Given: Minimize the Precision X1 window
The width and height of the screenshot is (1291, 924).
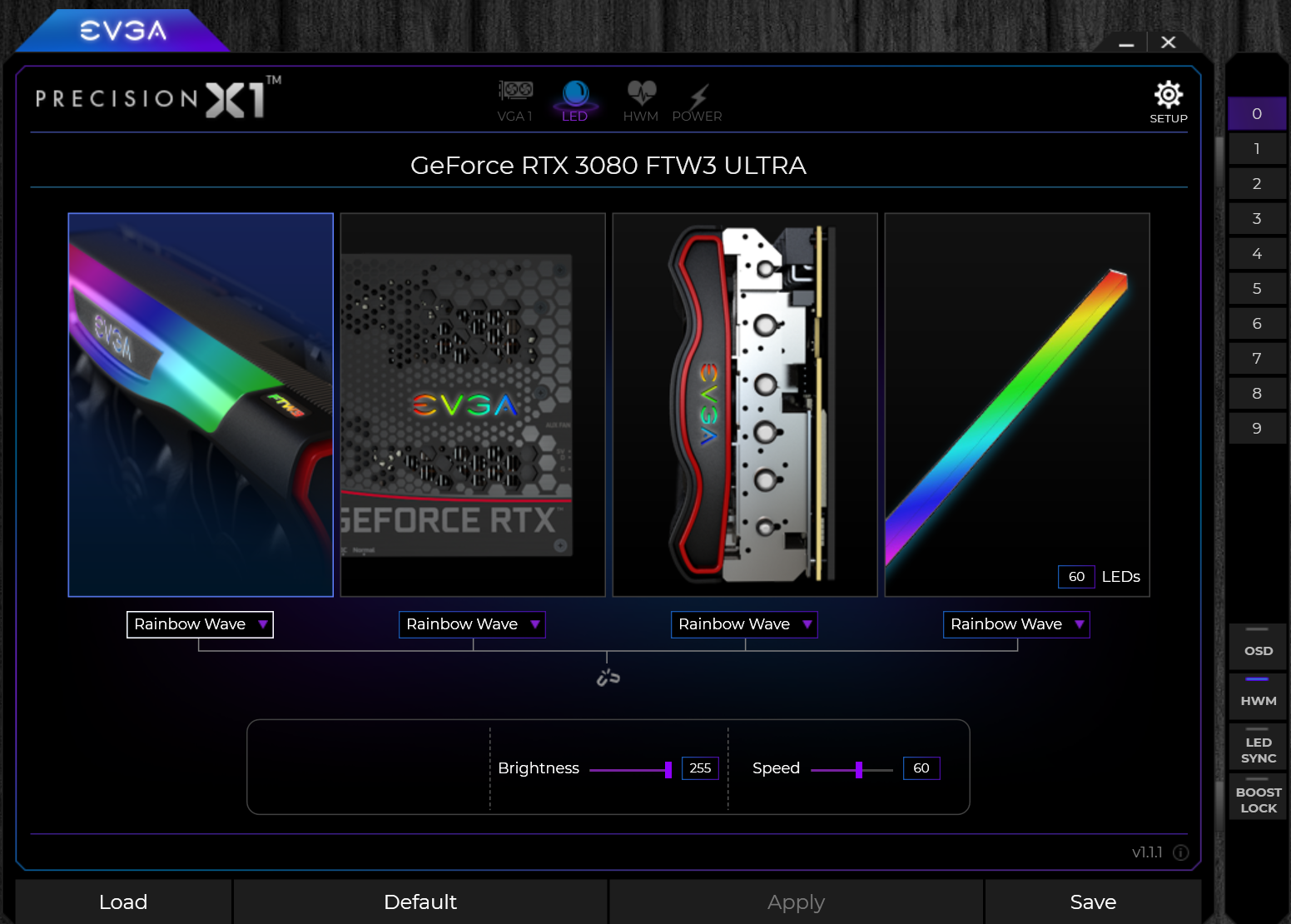Looking at the screenshot, I should [1126, 42].
